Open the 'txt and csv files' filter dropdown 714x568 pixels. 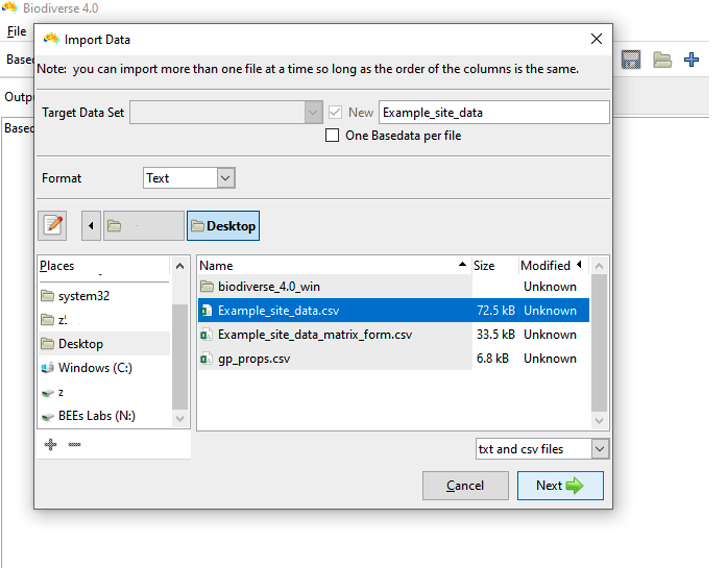tap(542, 449)
